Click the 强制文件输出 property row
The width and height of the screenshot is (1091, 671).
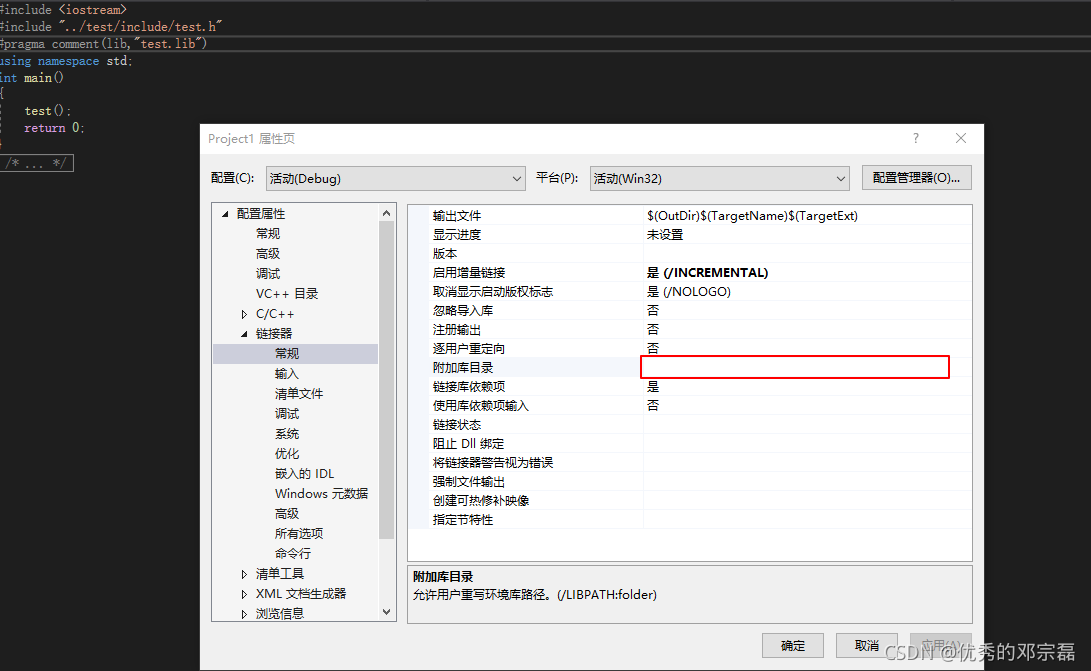point(690,482)
